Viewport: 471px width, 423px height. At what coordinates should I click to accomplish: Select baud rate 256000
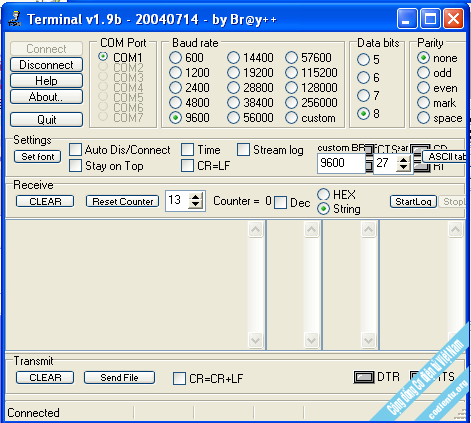pyautogui.click(x=291, y=102)
